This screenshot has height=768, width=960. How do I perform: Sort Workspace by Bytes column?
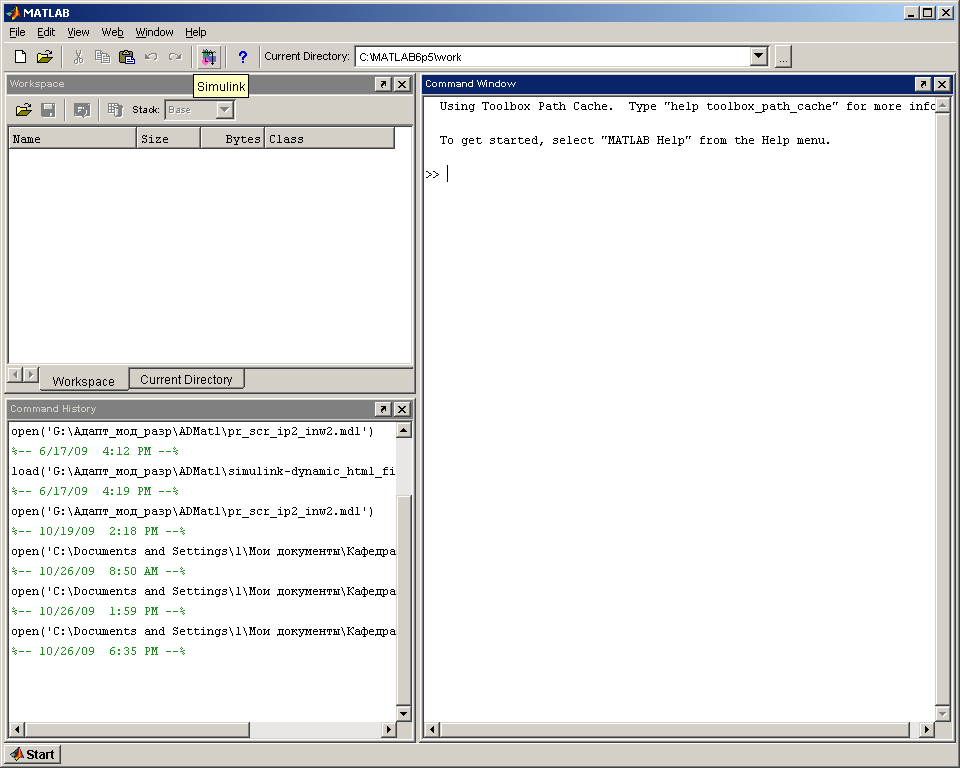coord(233,139)
